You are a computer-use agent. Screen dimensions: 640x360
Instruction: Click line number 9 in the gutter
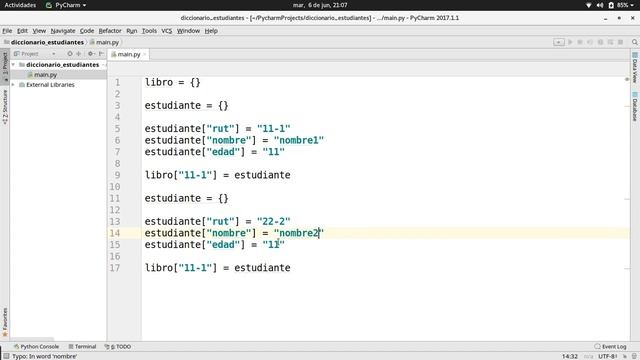[x=118, y=175]
